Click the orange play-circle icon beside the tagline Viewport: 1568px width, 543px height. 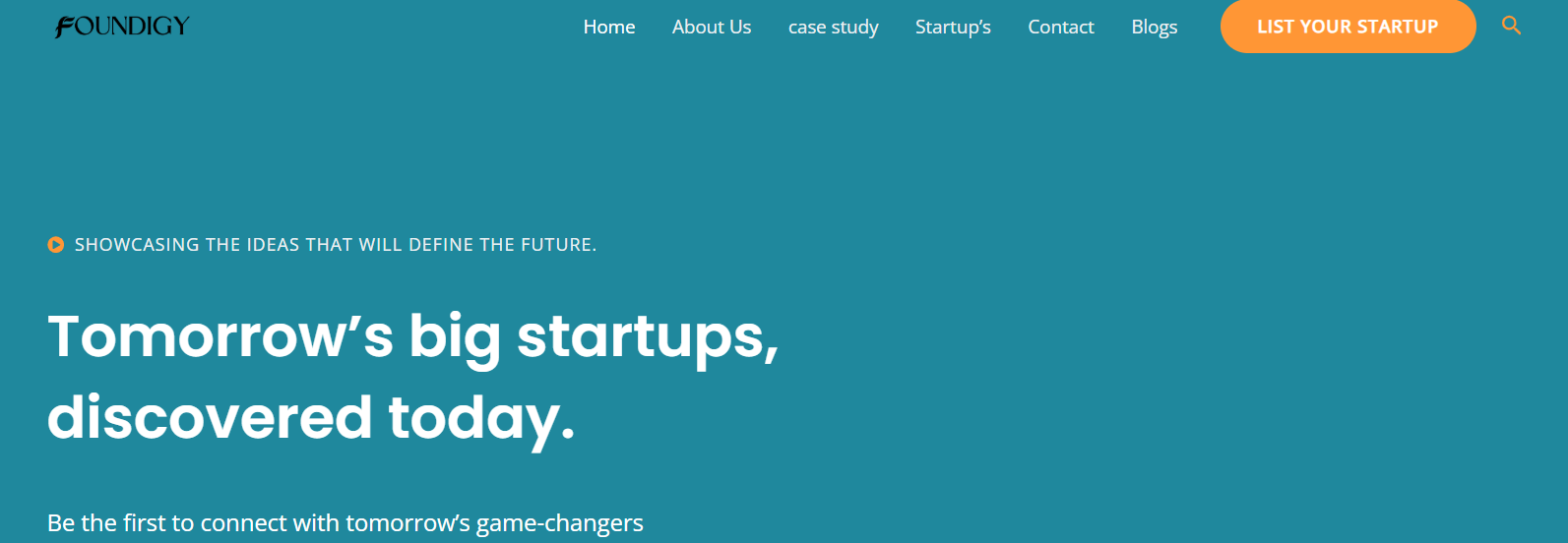click(x=56, y=245)
